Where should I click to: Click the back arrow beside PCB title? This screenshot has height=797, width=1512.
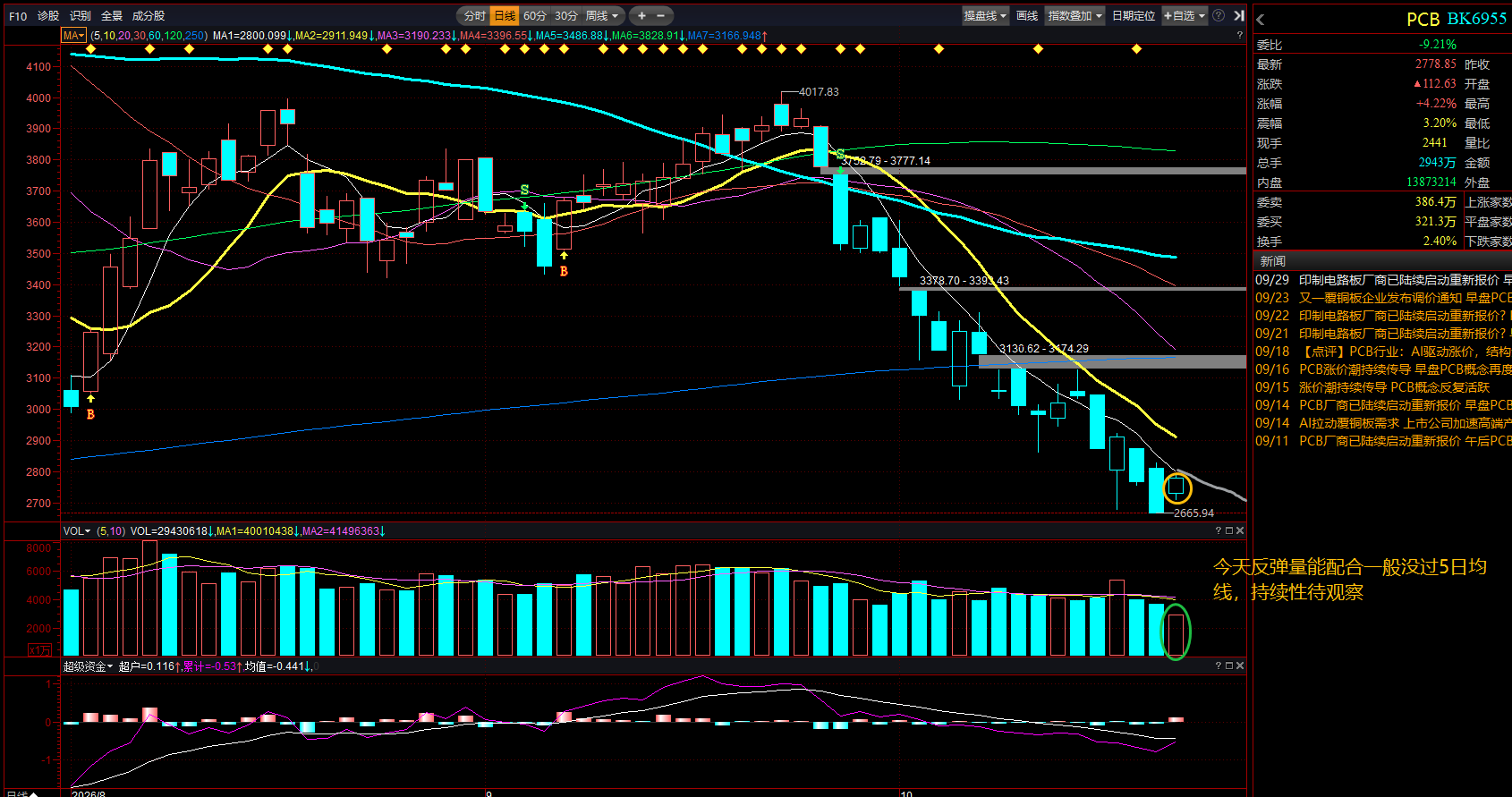click(1260, 20)
